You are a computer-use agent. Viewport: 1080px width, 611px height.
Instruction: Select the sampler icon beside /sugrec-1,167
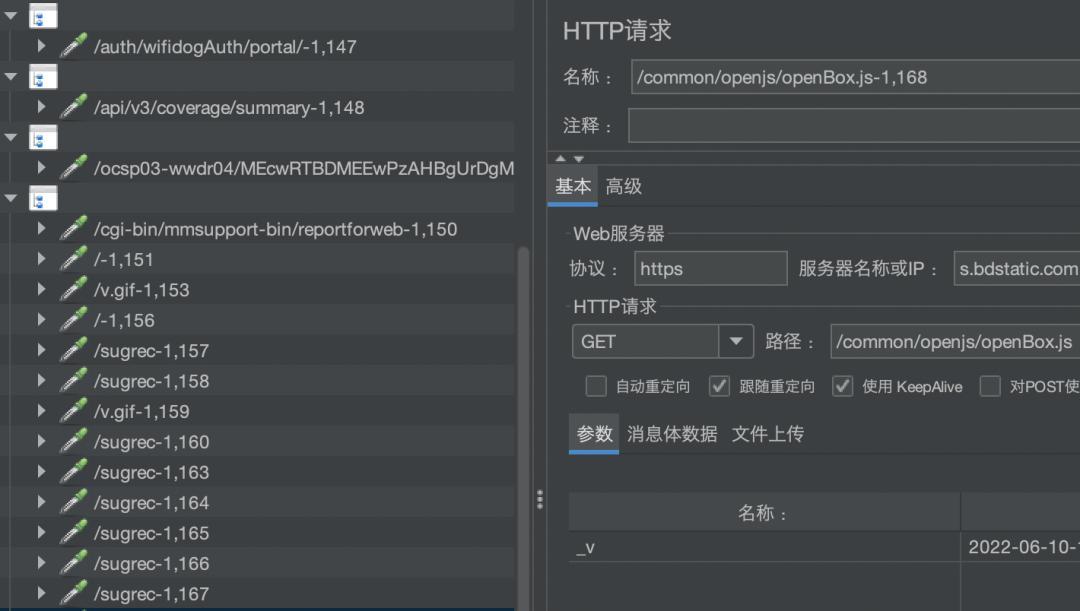(73, 594)
